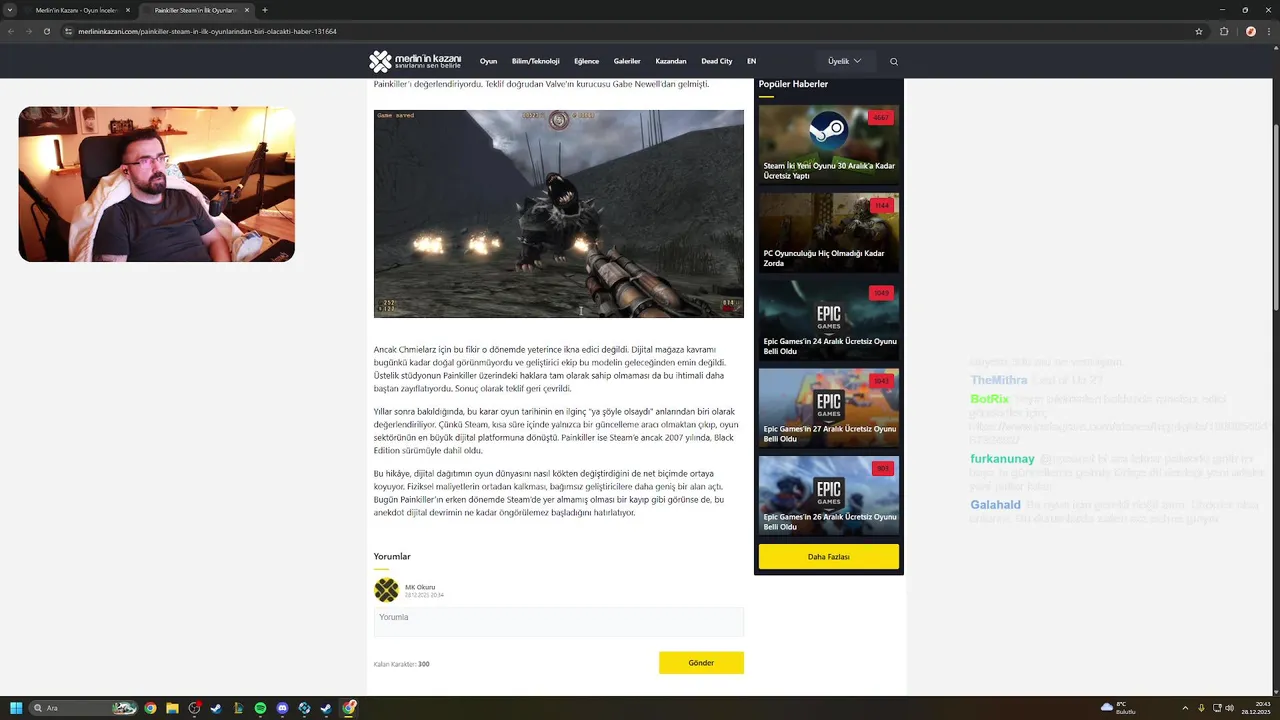
Task: Open the Windows Start menu
Action: coord(16,708)
